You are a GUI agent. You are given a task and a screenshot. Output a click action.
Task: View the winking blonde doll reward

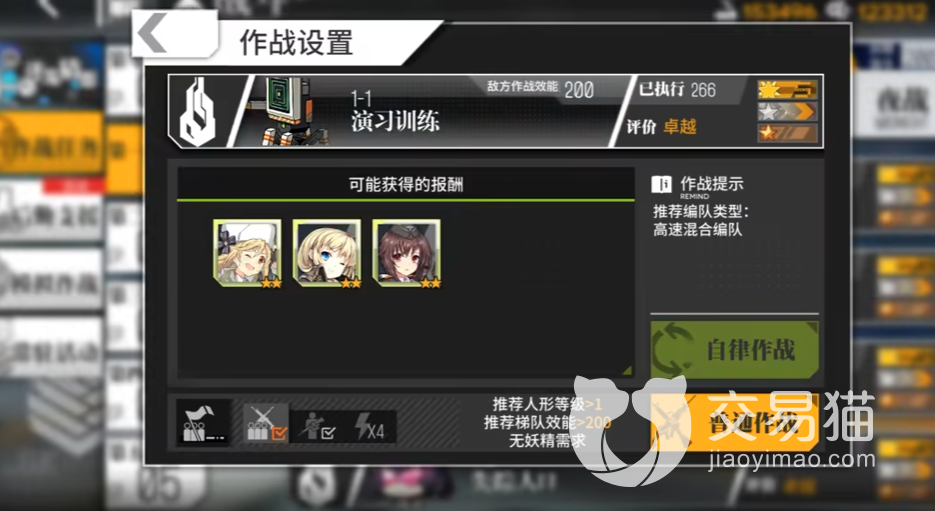click(x=327, y=254)
